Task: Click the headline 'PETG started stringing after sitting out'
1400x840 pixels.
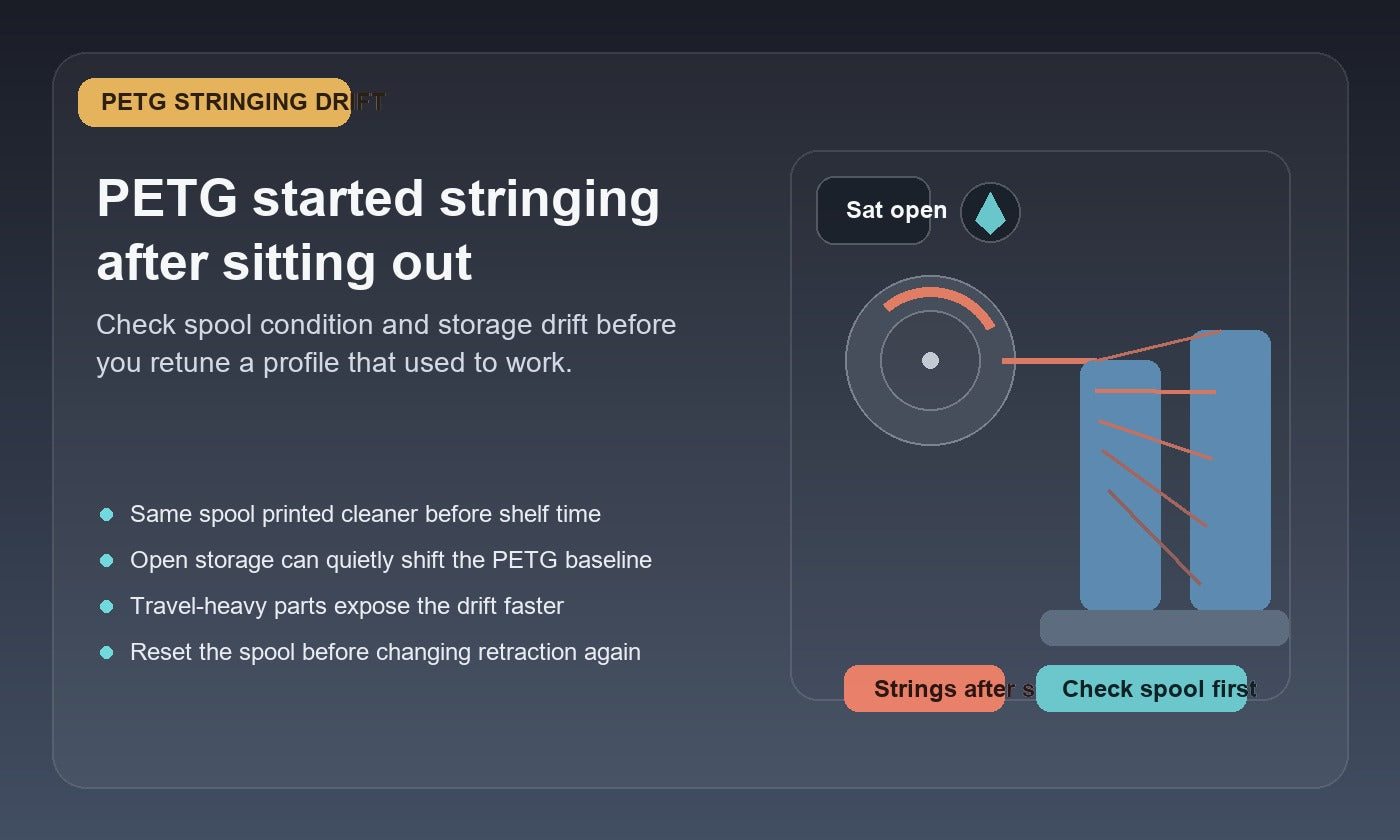Action: [378, 230]
